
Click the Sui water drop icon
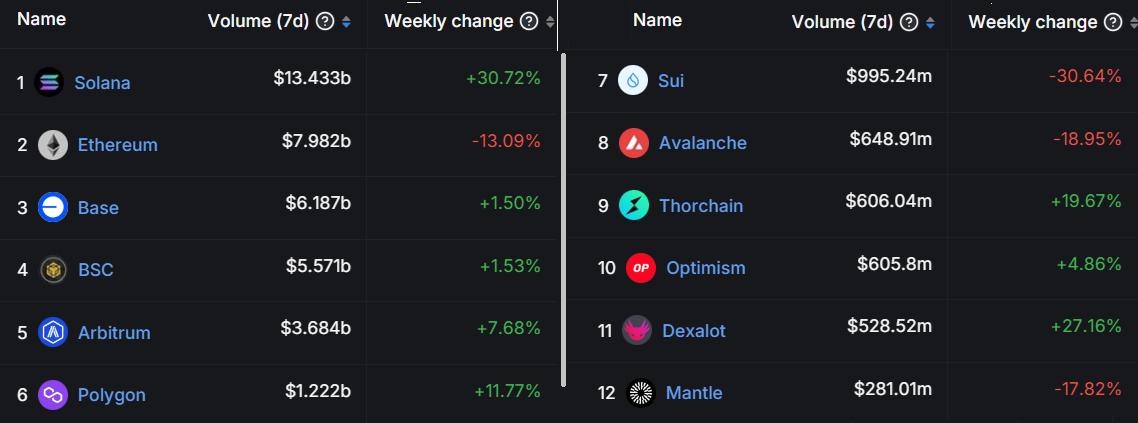[x=633, y=80]
